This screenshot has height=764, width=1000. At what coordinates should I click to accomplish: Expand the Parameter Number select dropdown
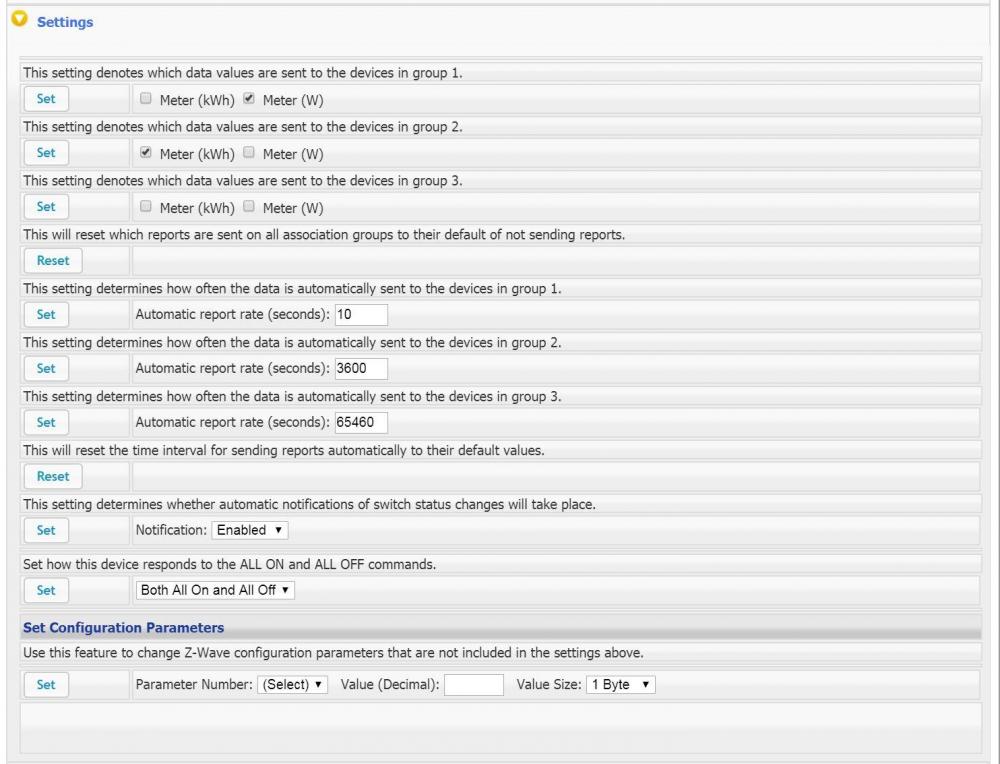(x=292, y=685)
